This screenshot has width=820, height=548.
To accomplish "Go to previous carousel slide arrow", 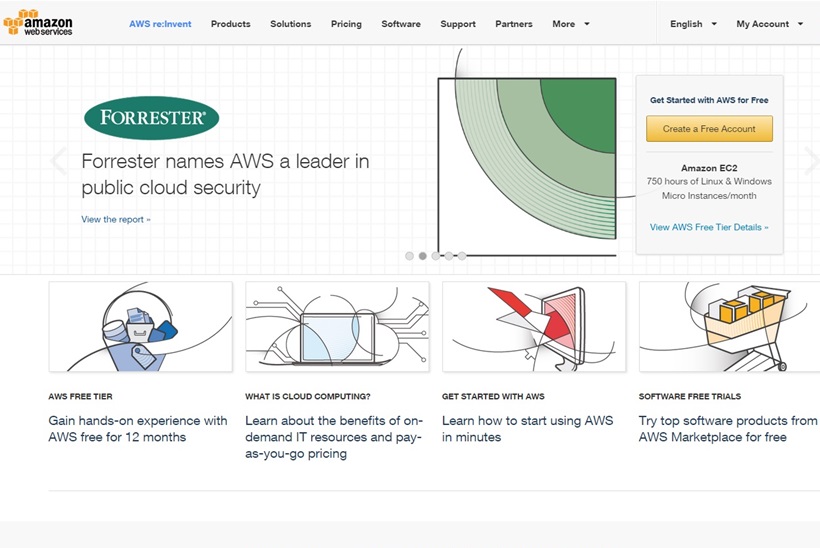I will click(59, 161).
